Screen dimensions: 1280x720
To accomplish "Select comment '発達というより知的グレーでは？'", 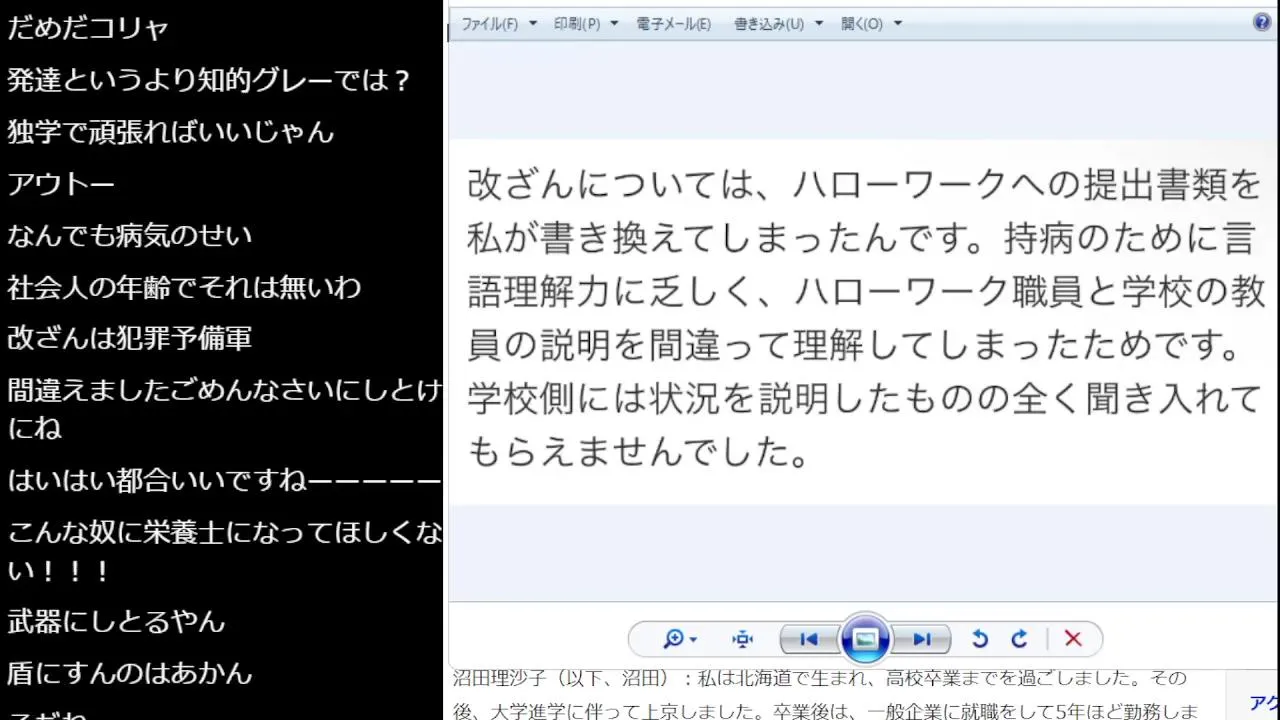I will [210, 80].
